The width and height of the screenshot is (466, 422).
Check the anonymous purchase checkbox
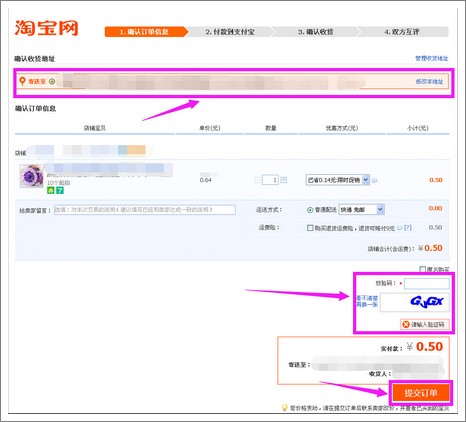click(x=422, y=269)
